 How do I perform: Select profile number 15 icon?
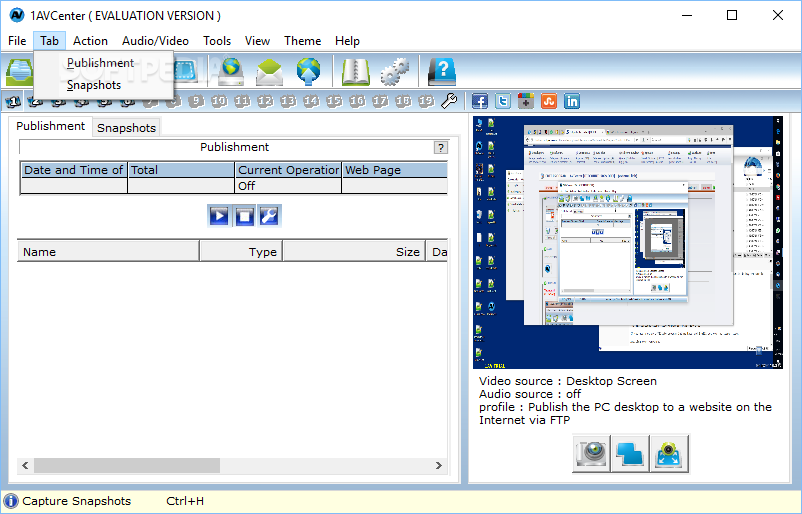(x=335, y=101)
